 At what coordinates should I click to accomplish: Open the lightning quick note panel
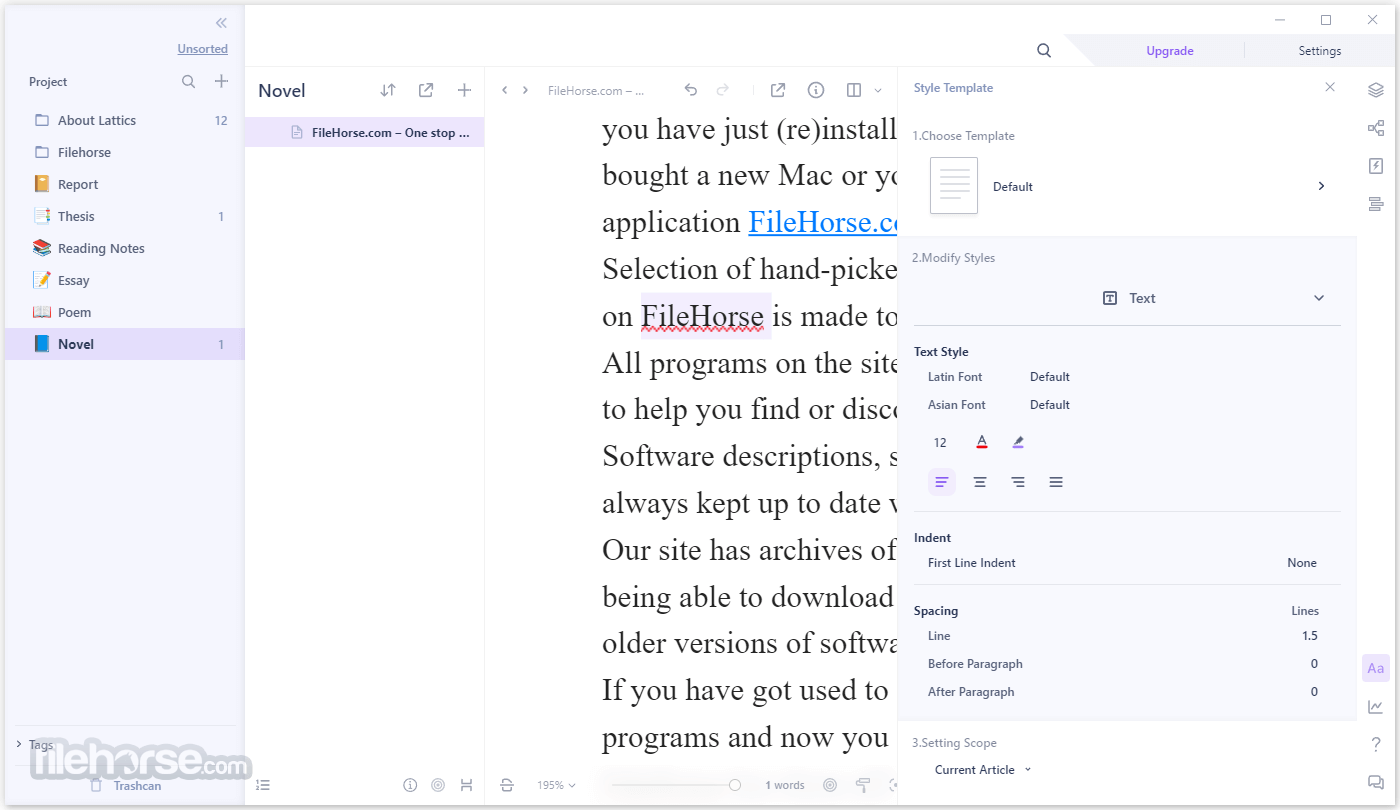tap(1376, 166)
